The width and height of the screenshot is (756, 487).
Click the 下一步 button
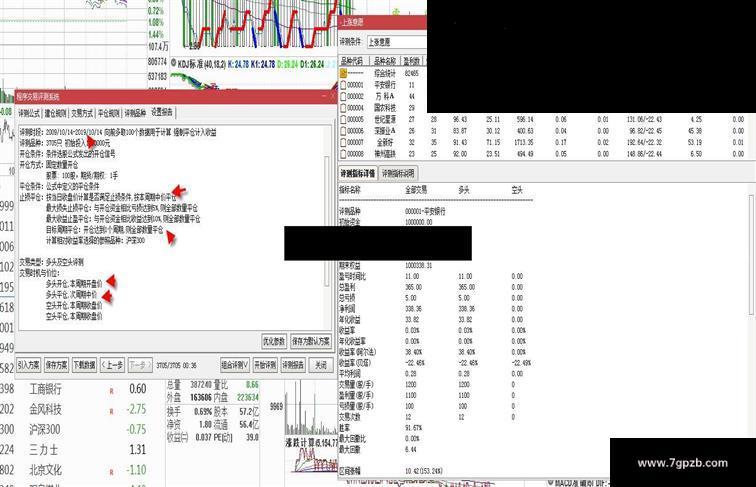tap(140, 365)
